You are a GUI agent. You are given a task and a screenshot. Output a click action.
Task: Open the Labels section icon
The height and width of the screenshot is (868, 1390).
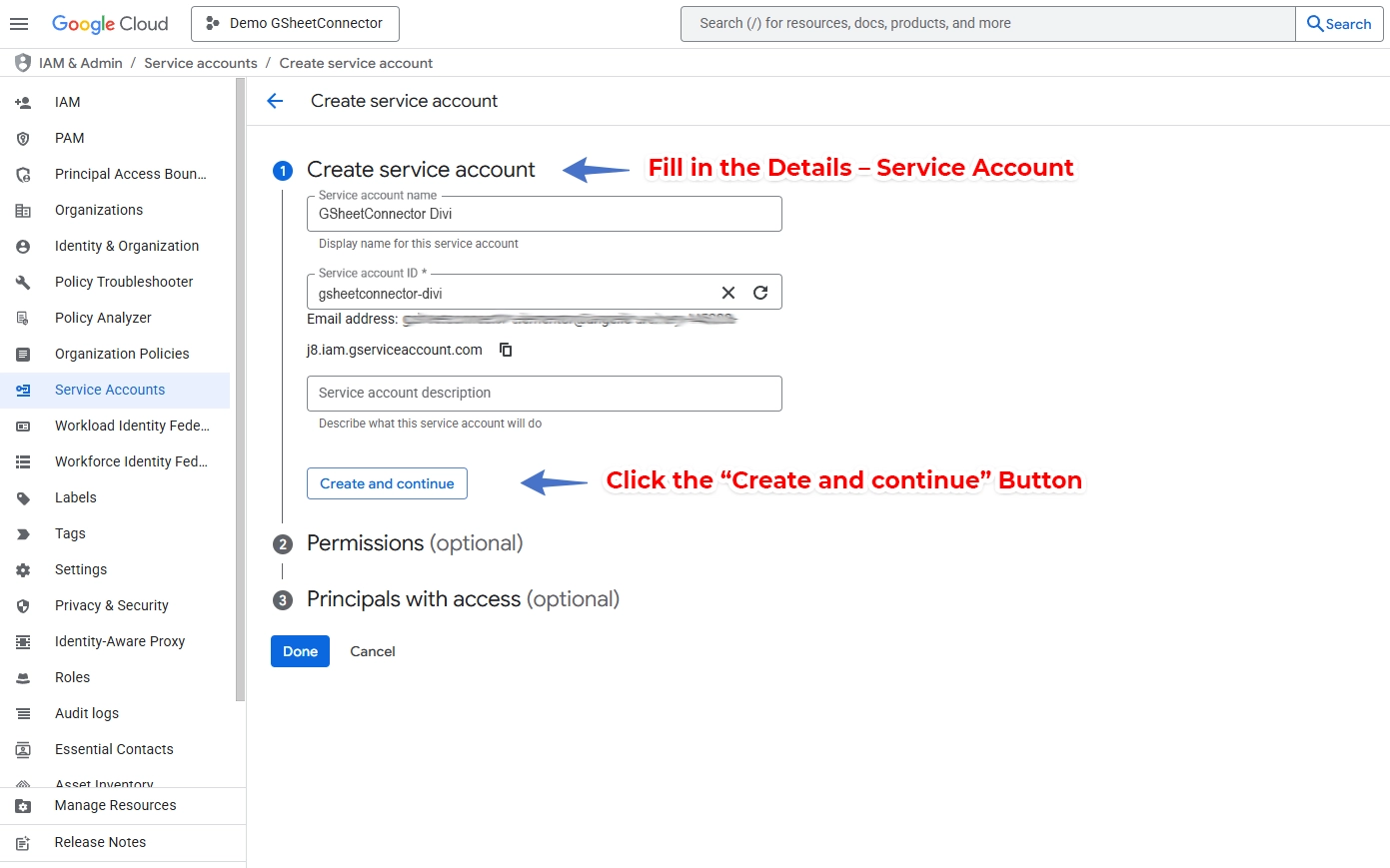tap(23, 497)
